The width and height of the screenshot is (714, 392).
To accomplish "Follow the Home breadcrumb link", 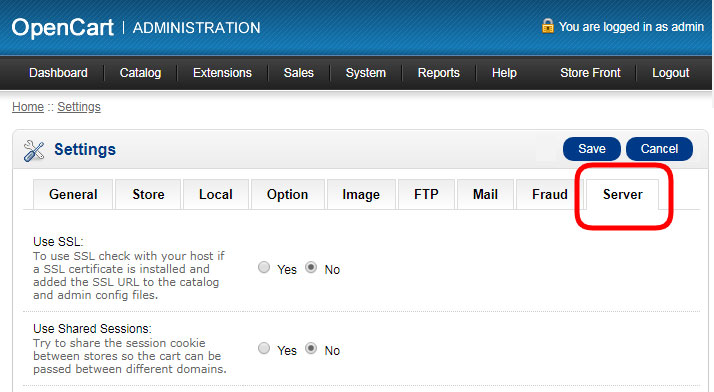I will [28, 107].
